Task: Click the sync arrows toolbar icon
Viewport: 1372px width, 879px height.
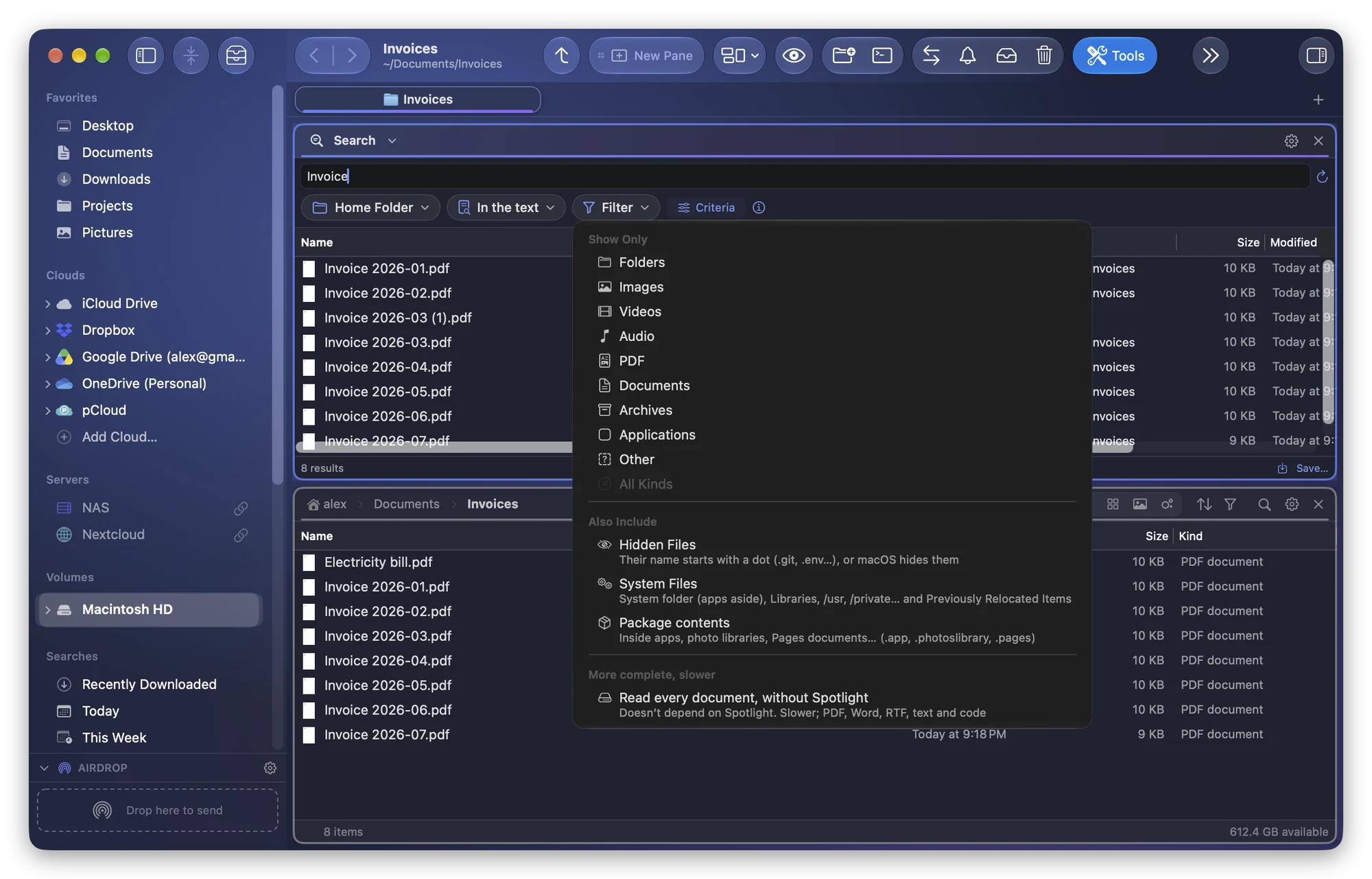Action: coord(931,56)
